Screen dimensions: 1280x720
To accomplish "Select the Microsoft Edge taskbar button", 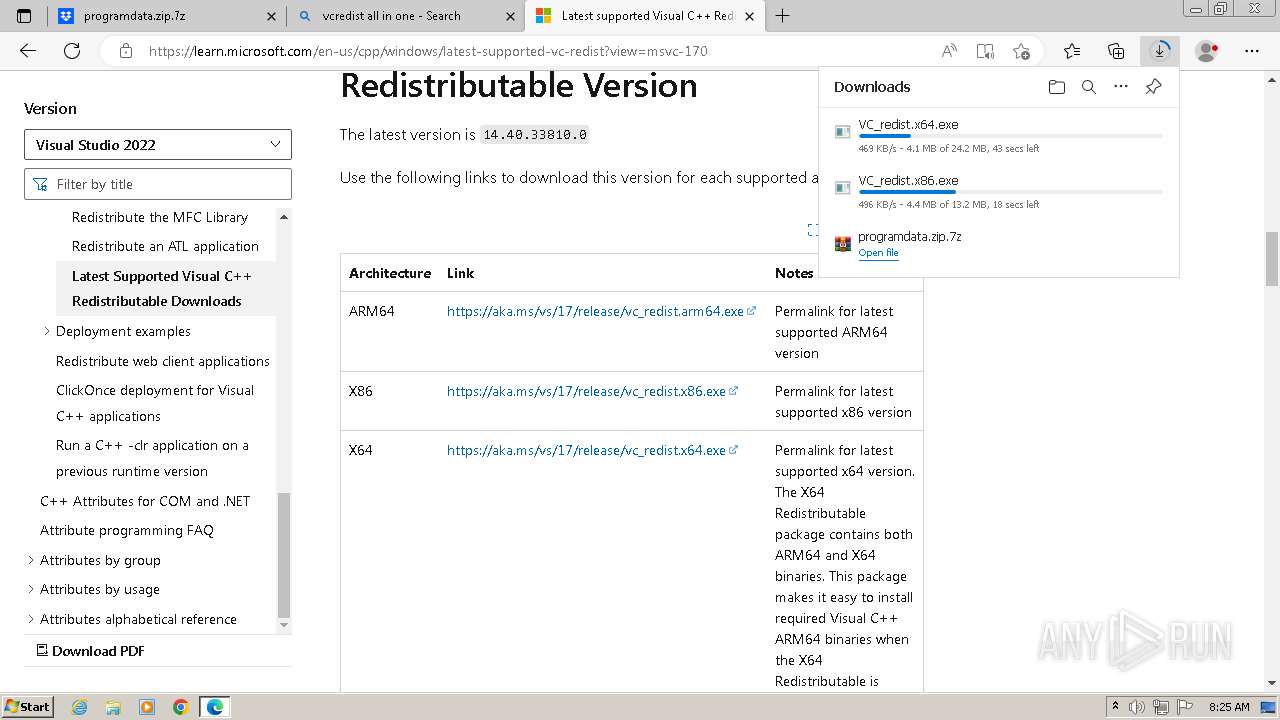I will (215, 707).
